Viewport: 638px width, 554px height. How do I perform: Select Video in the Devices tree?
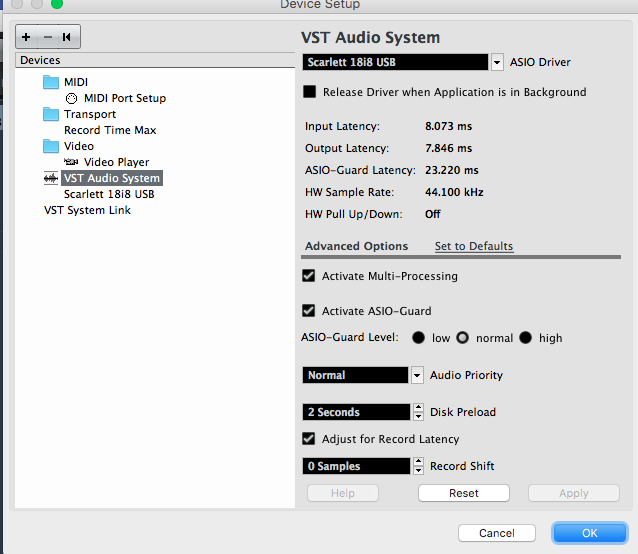click(x=79, y=146)
